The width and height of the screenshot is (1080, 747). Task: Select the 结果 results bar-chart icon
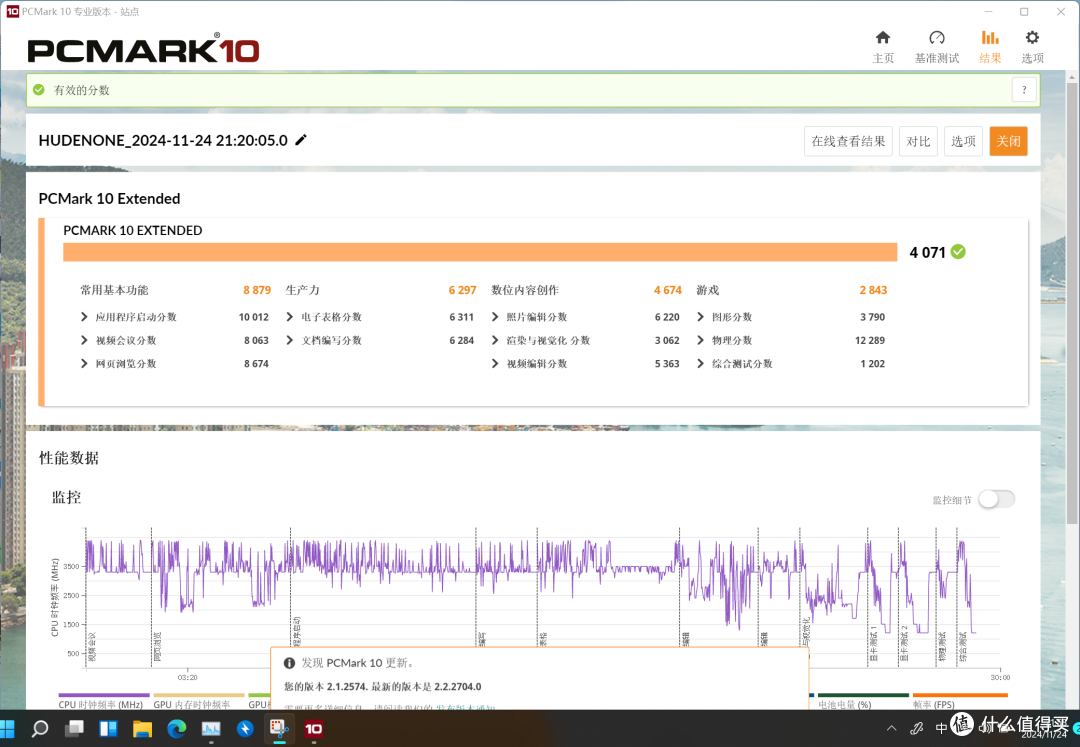[990, 38]
